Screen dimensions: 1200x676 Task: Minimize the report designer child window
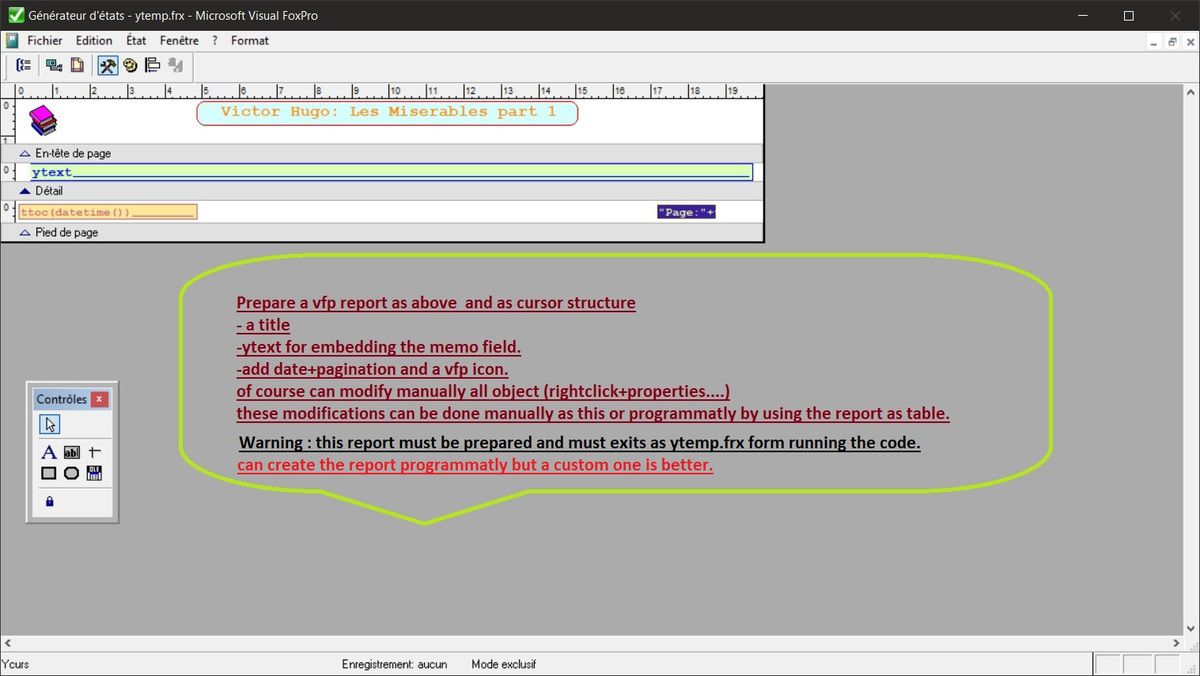point(1152,41)
